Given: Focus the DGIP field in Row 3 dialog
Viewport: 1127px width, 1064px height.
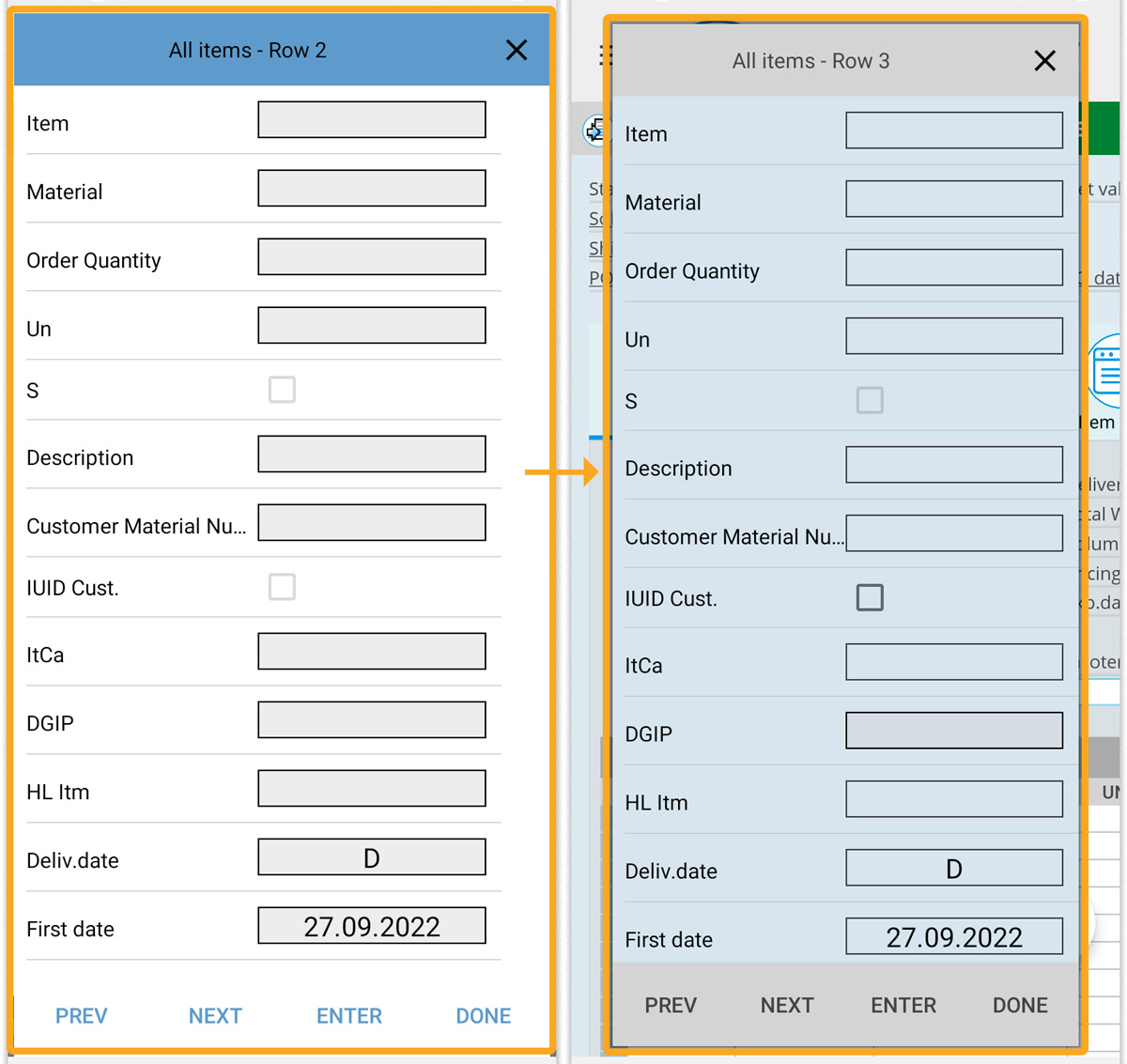Looking at the screenshot, I should (954, 731).
